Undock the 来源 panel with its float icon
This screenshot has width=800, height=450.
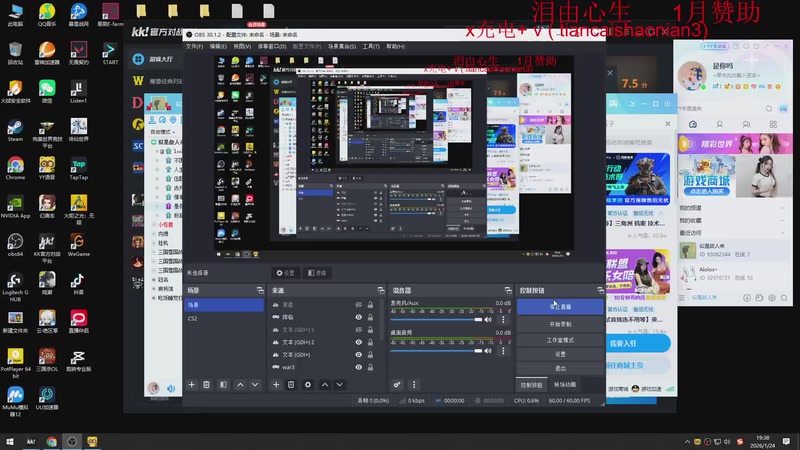click(x=381, y=290)
